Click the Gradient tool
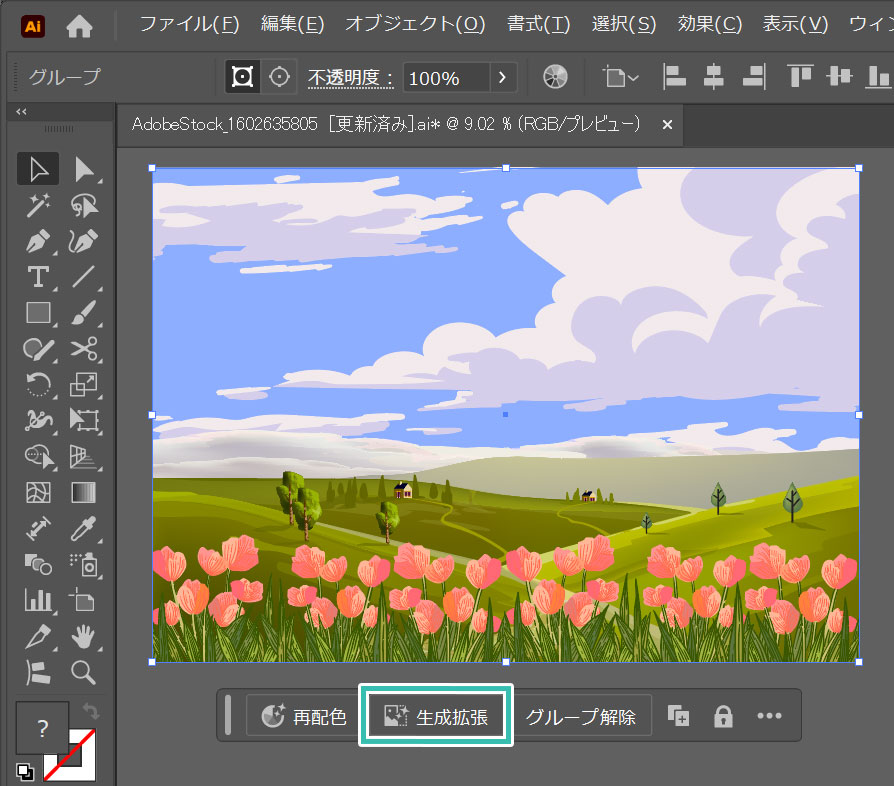The height and width of the screenshot is (786, 894). [x=84, y=492]
